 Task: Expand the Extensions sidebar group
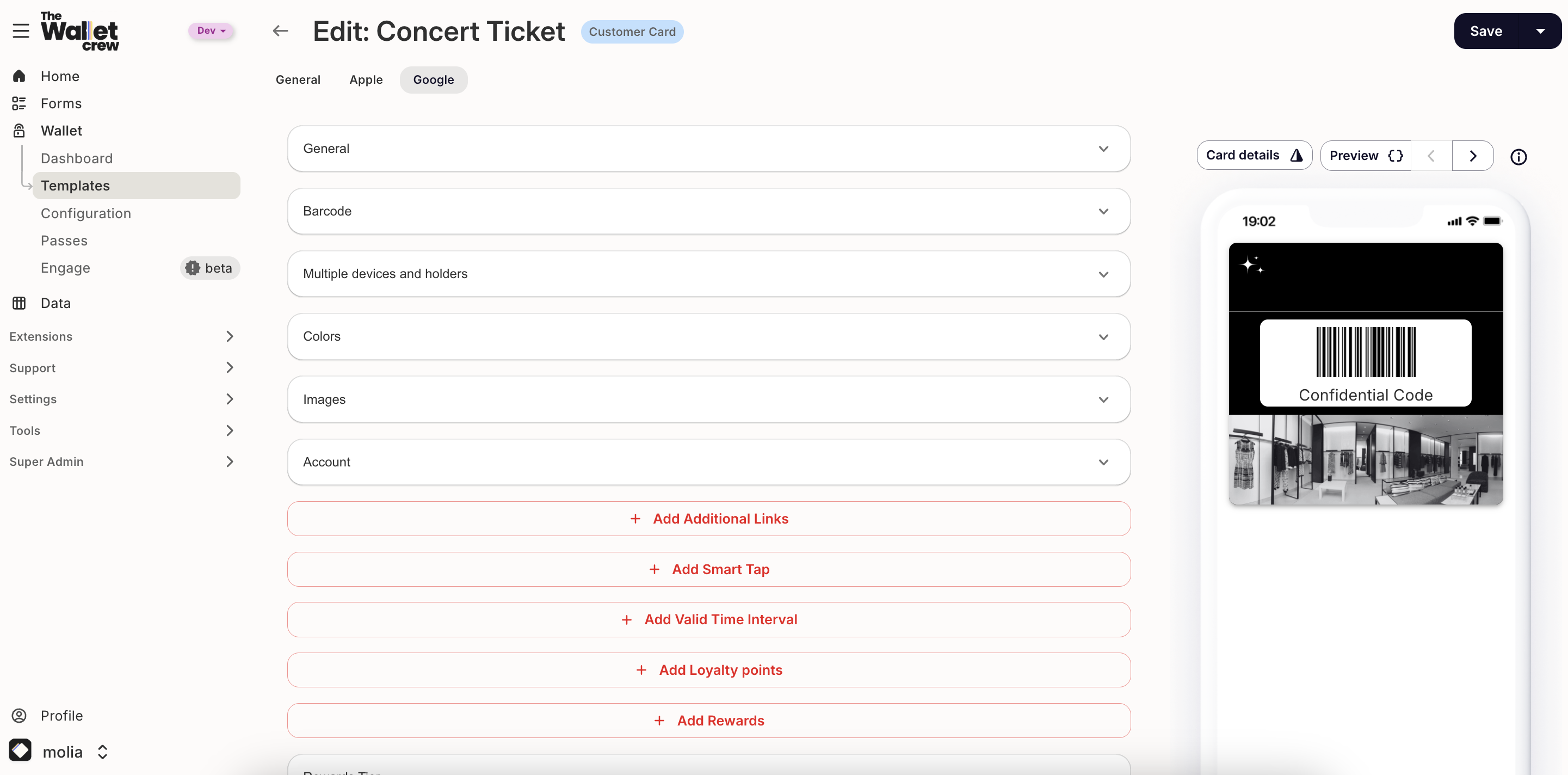pyautogui.click(x=122, y=337)
